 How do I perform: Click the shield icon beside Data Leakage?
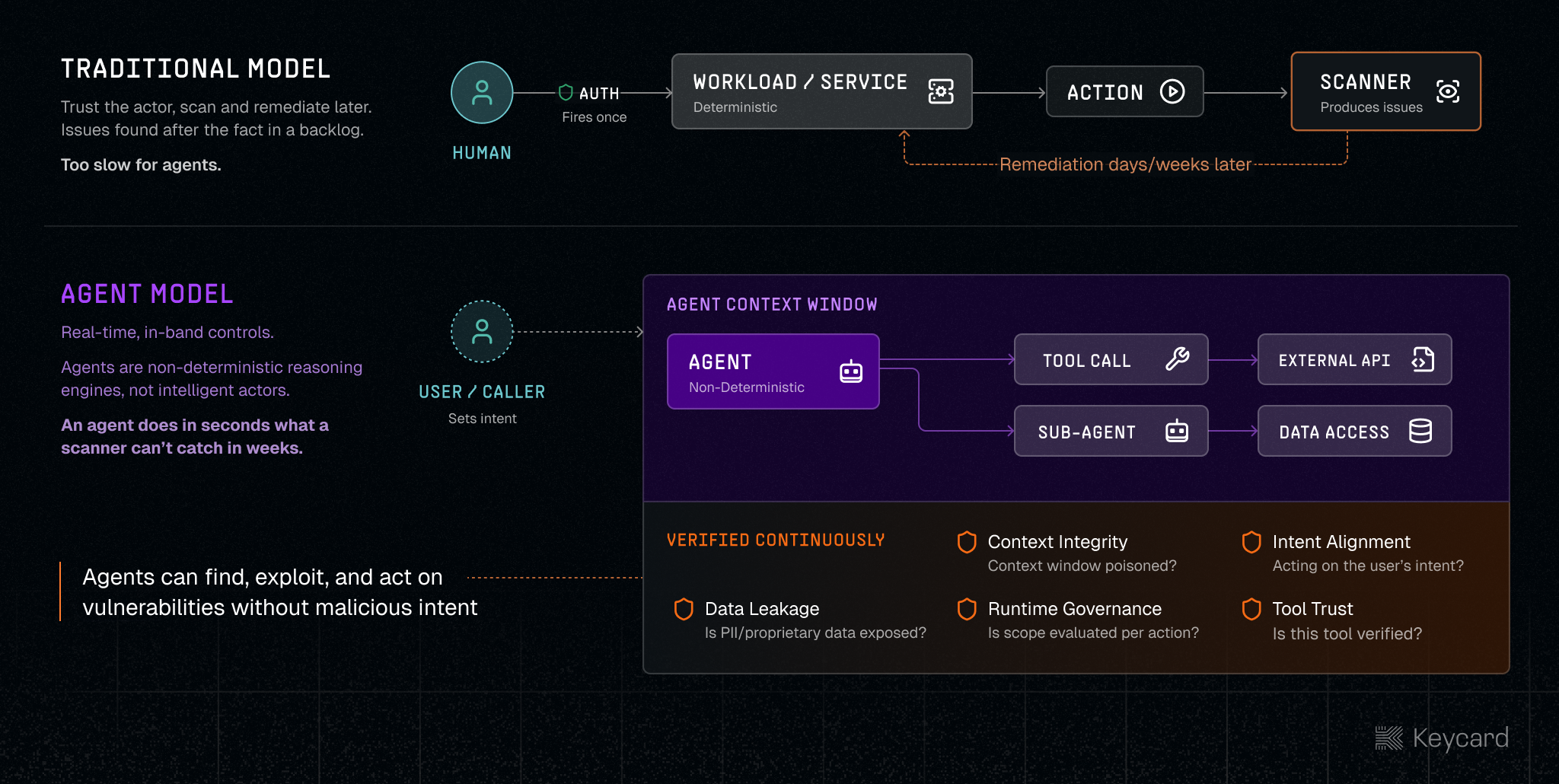[x=684, y=609]
